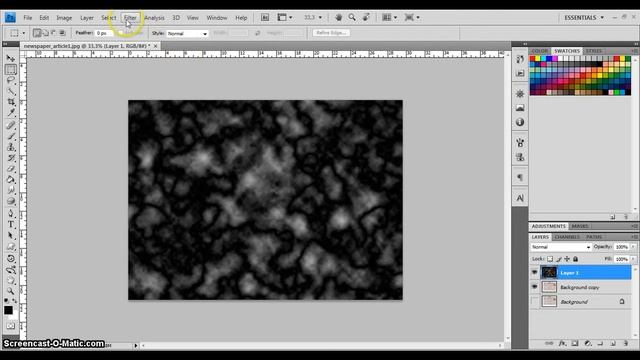Open the Character panel icon
640x360 pixels.
point(520,198)
